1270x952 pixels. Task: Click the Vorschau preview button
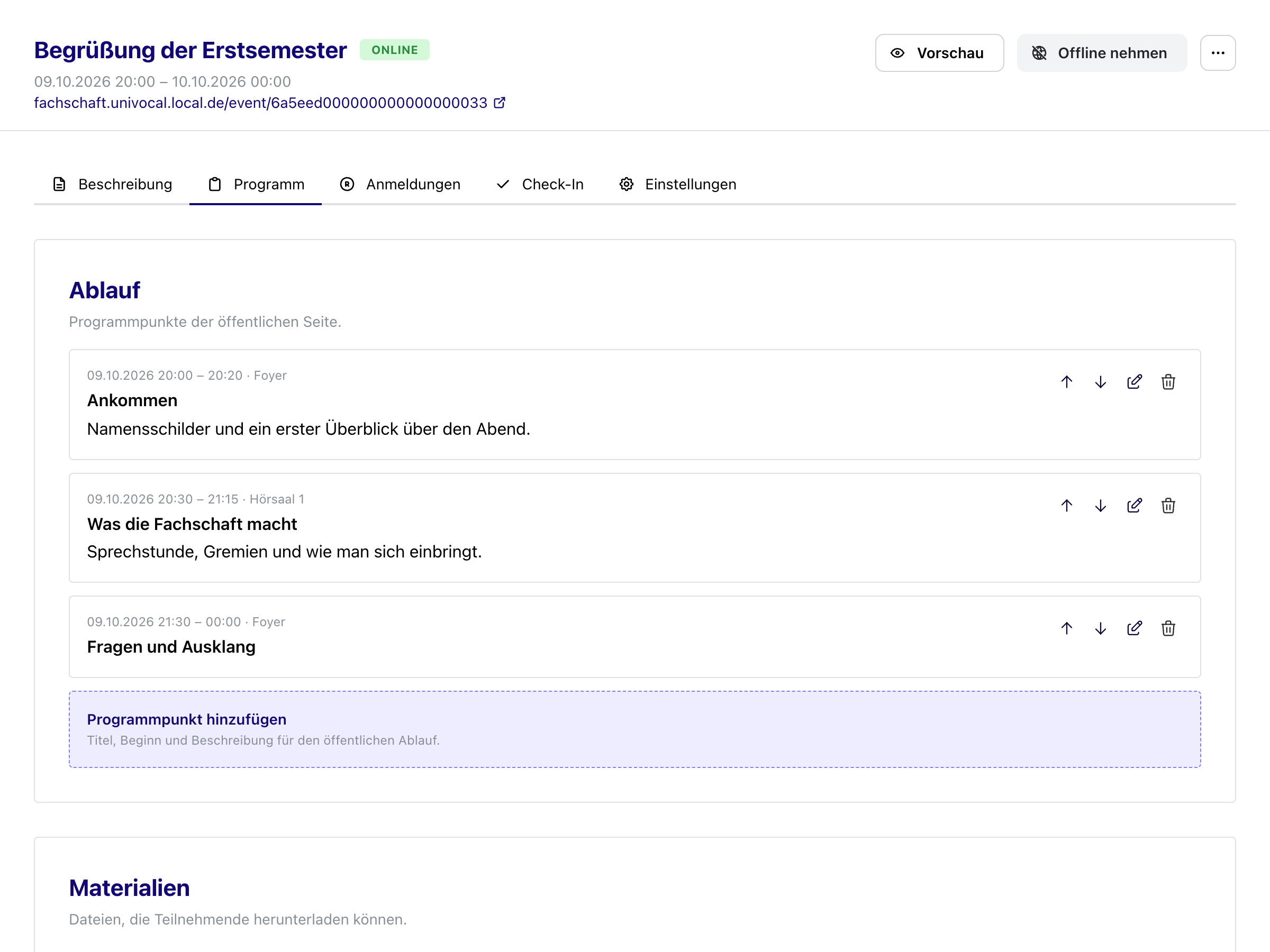[x=939, y=53]
